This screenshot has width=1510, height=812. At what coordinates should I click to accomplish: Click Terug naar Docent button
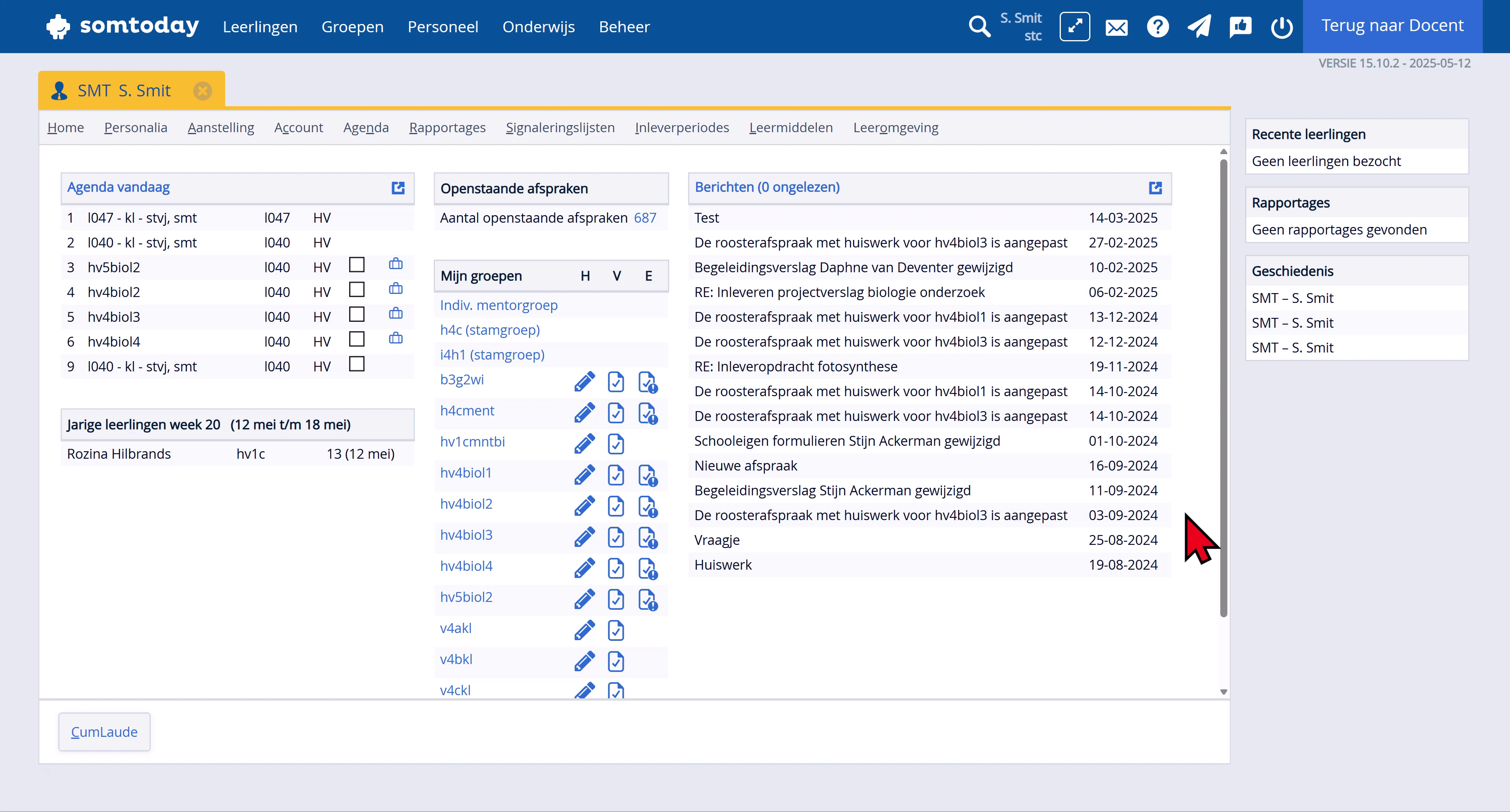(1392, 26)
